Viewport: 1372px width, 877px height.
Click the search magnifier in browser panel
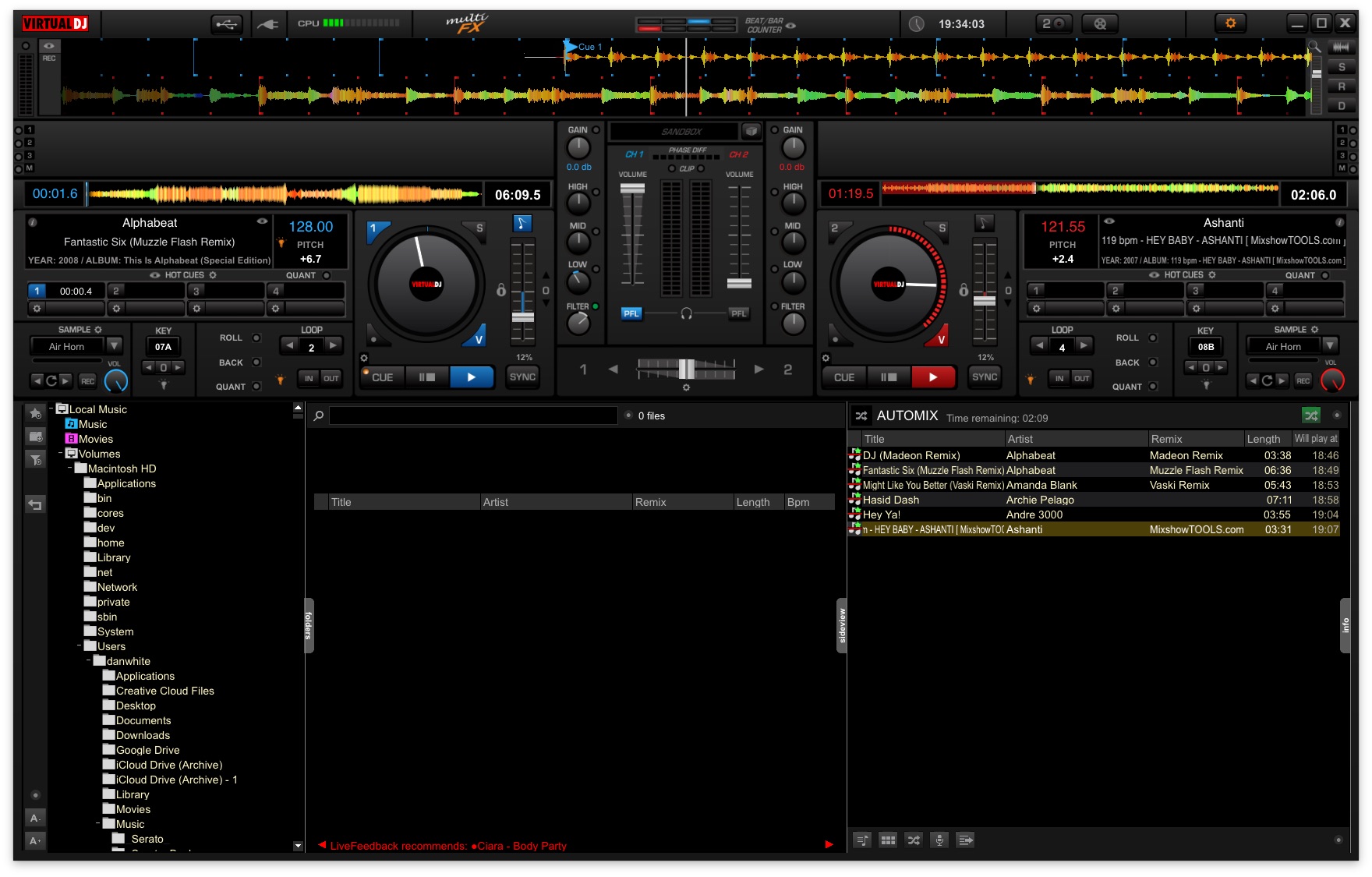(x=319, y=416)
